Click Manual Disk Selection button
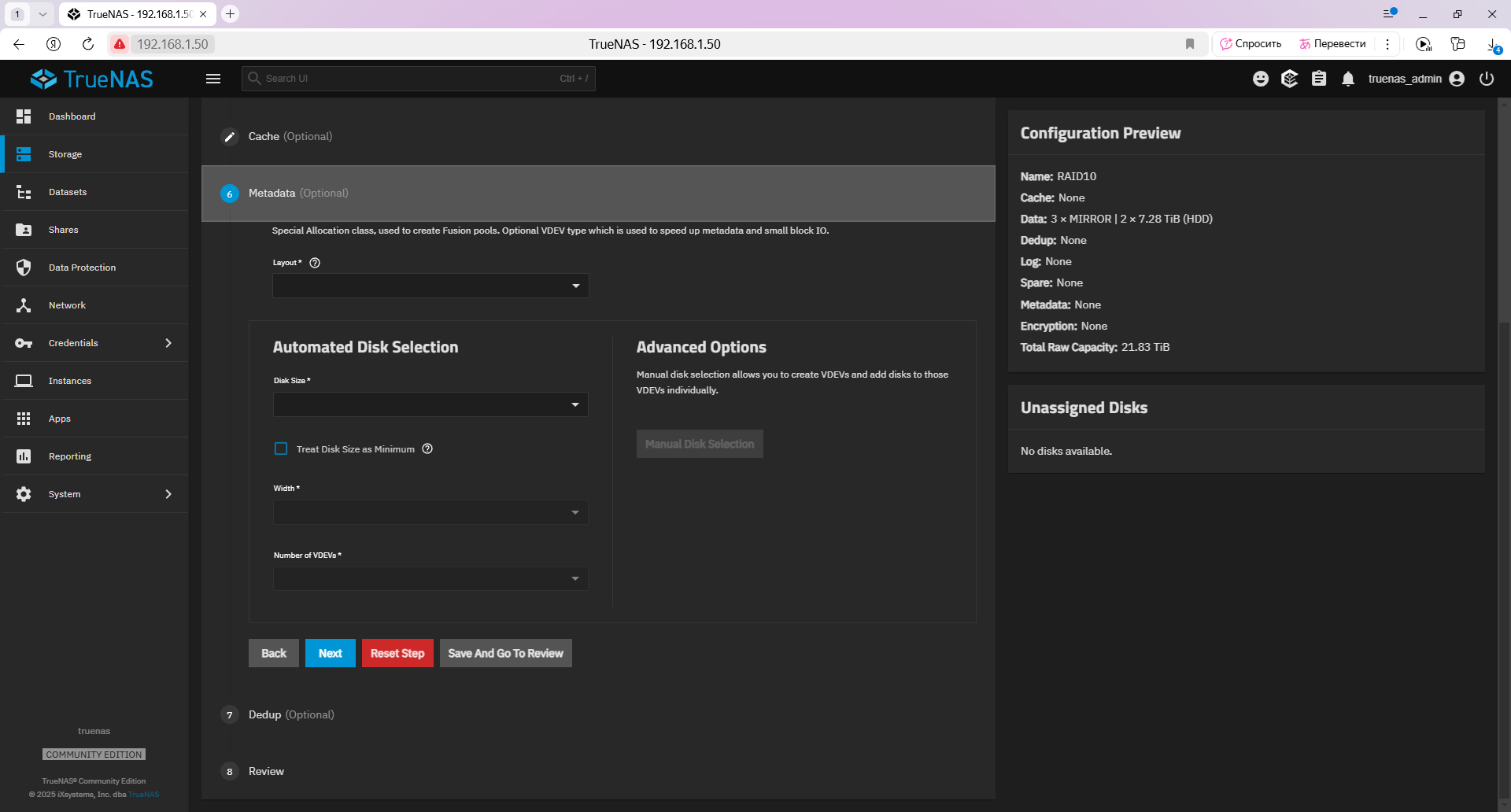1511x812 pixels. (700, 444)
